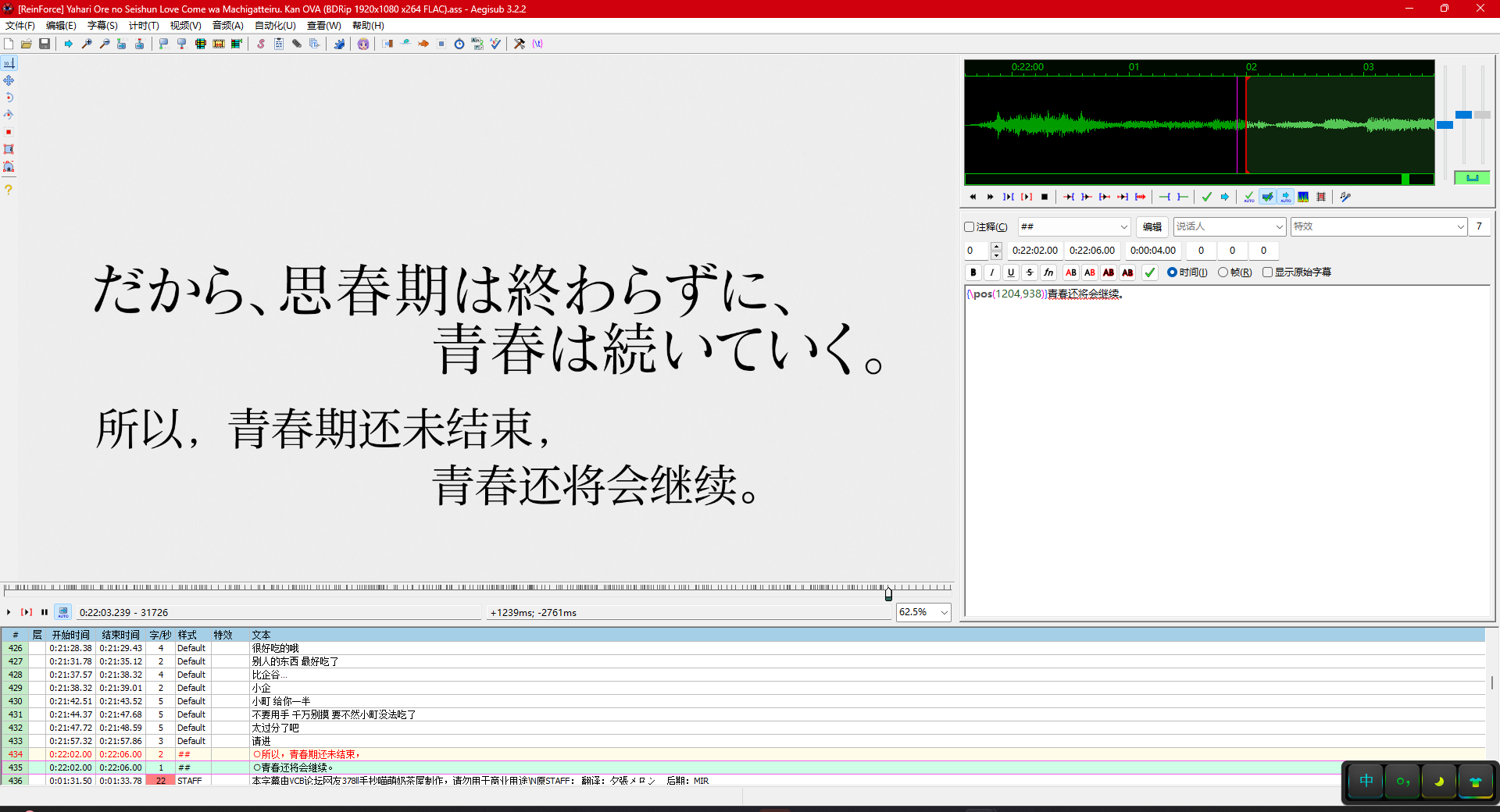Viewport: 1500px width, 812px height.
Task: Open script Properties clipboard icon
Action: 279,44
